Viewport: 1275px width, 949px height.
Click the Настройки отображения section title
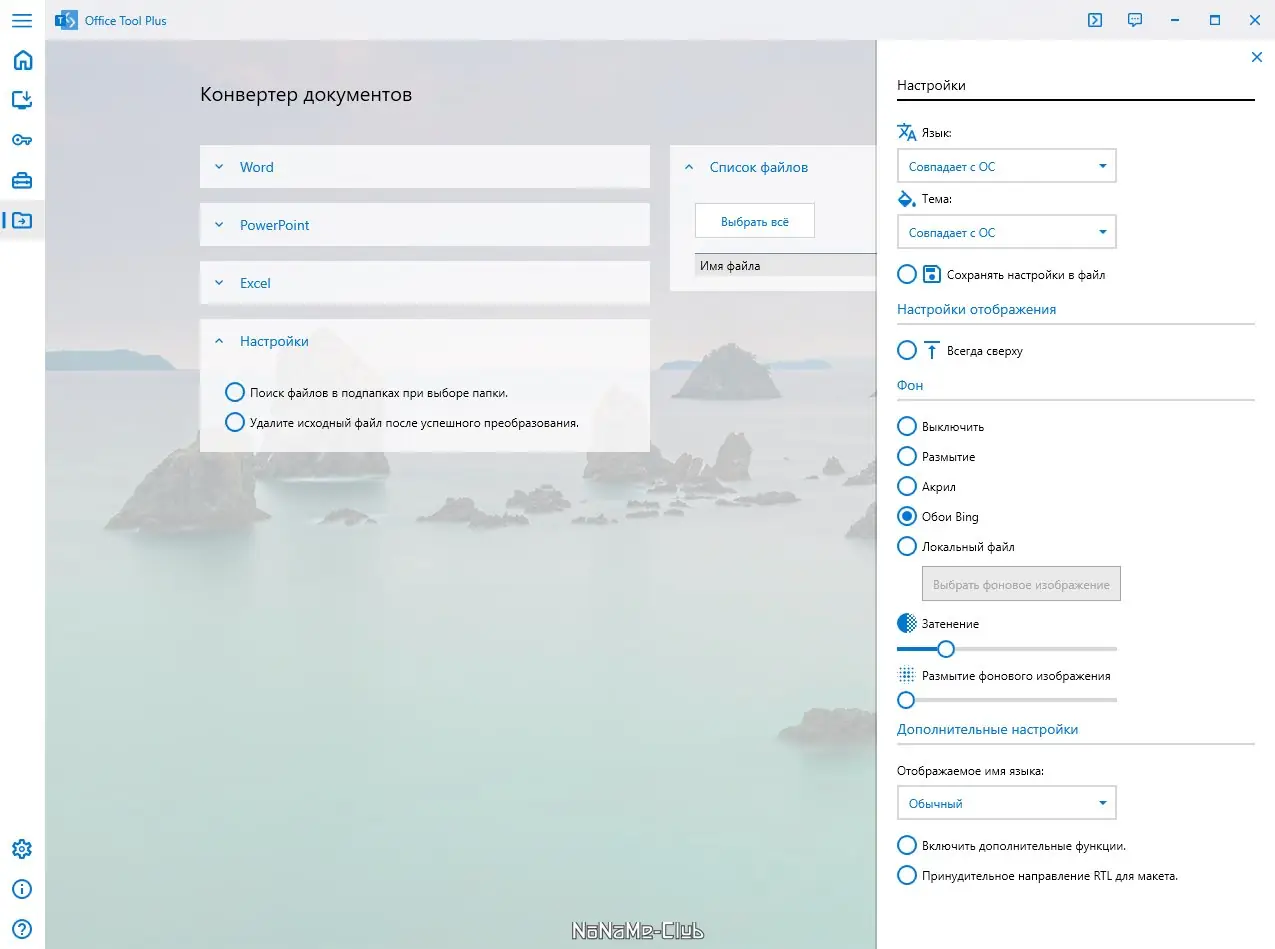click(x=976, y=309)
